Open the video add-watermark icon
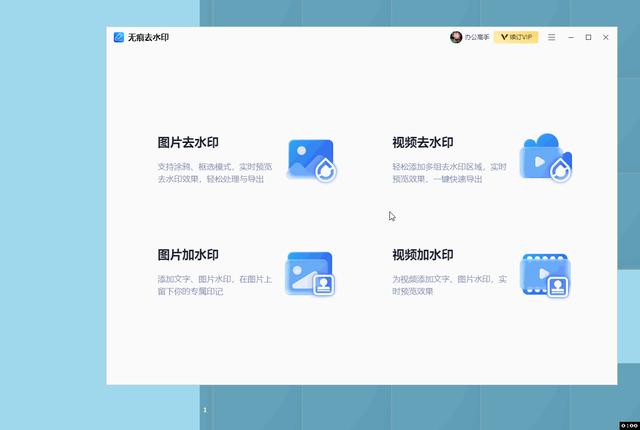Image resolution: width=640 pixels, height=430 pixels. click(x=545, y=275)
